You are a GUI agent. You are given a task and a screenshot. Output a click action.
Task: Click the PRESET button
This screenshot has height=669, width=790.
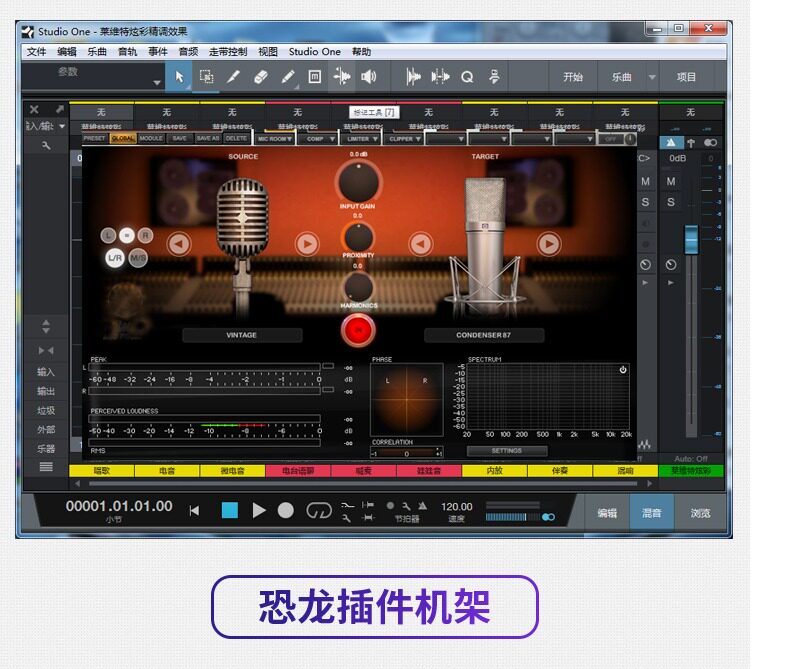tap(95, 138)
